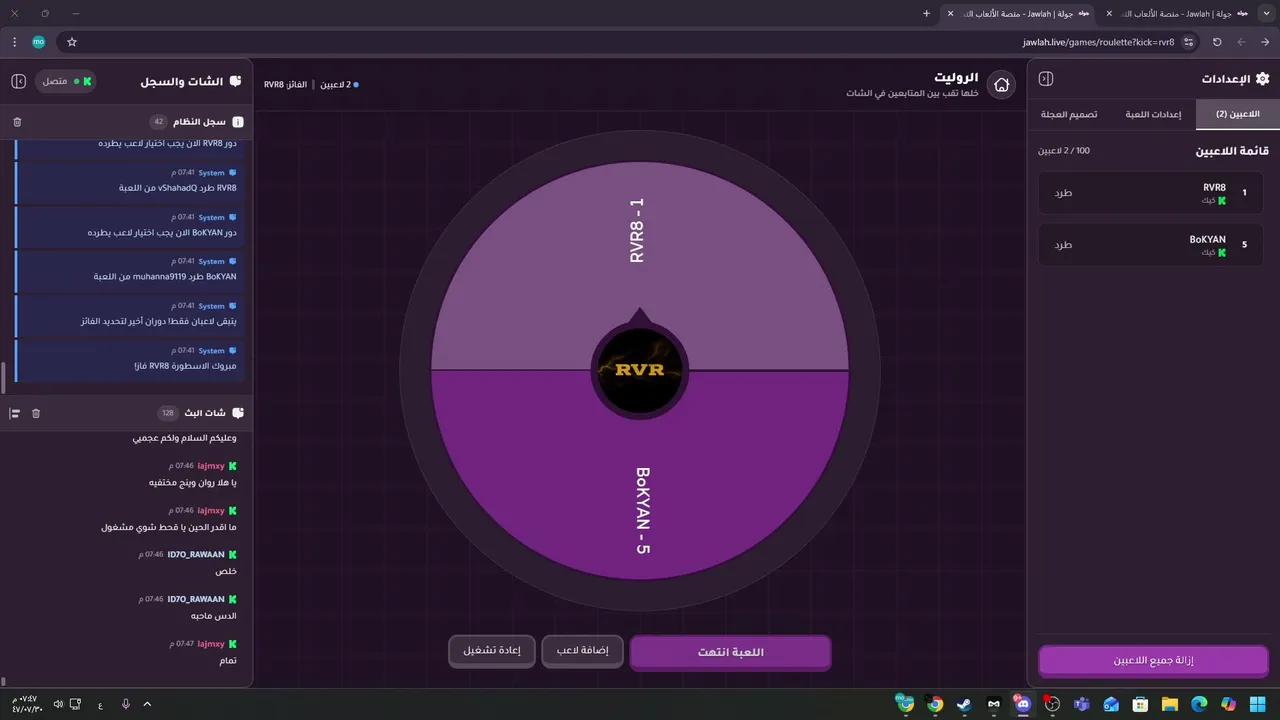Clear the stream chat with its trash icon
Screen dimensions: 1280x720
click(x=36, y=413)
